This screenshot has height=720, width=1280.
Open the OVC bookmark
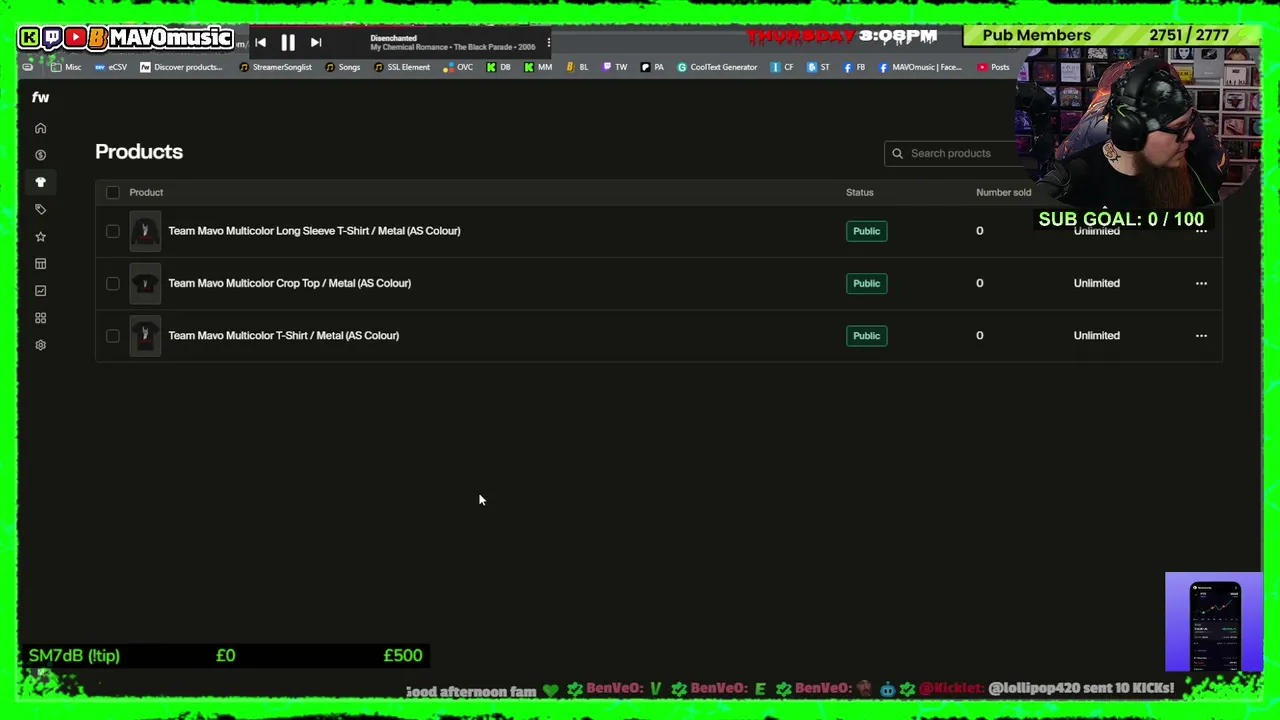point(458,67)
